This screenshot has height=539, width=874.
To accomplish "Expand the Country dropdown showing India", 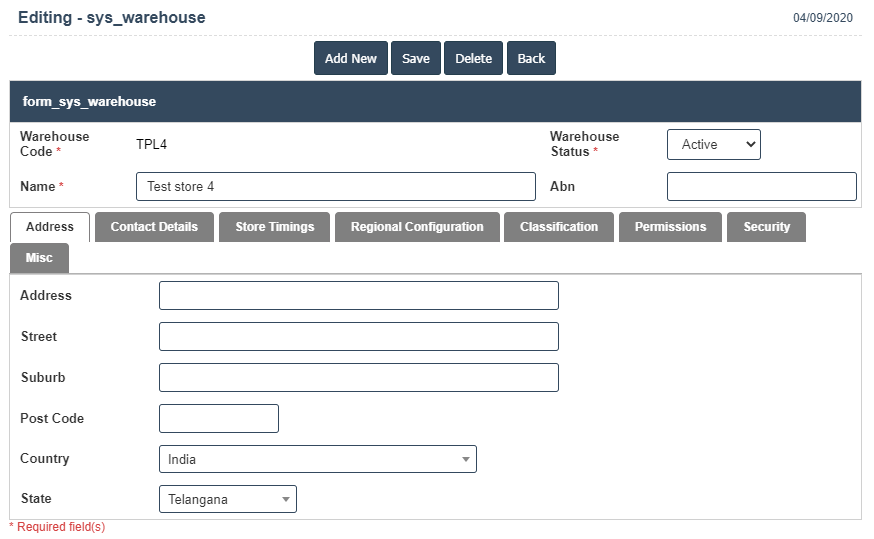I will click(x=317, y=459).
